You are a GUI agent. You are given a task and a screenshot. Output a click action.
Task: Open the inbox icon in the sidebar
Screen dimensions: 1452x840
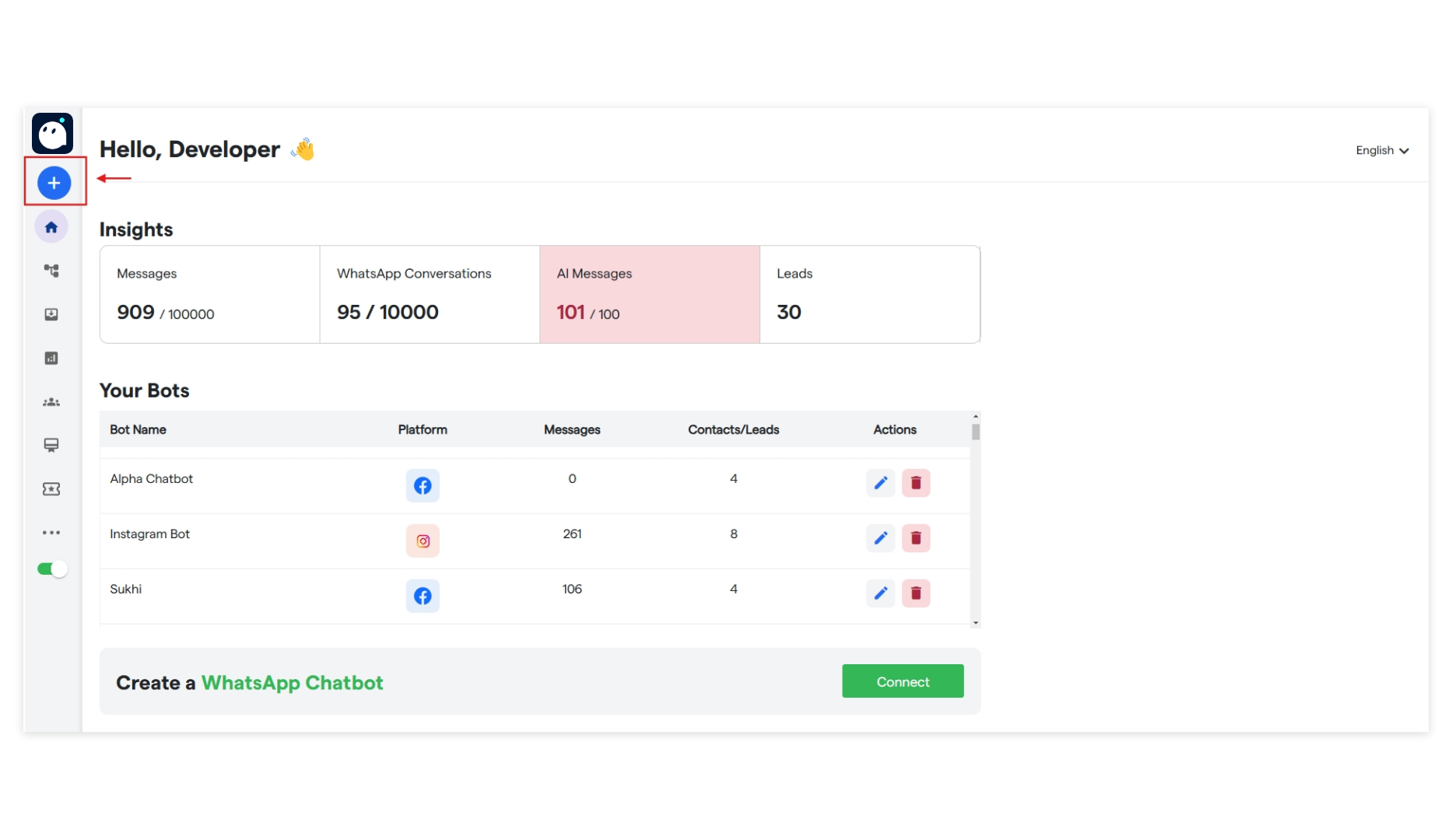pos(51,314)
